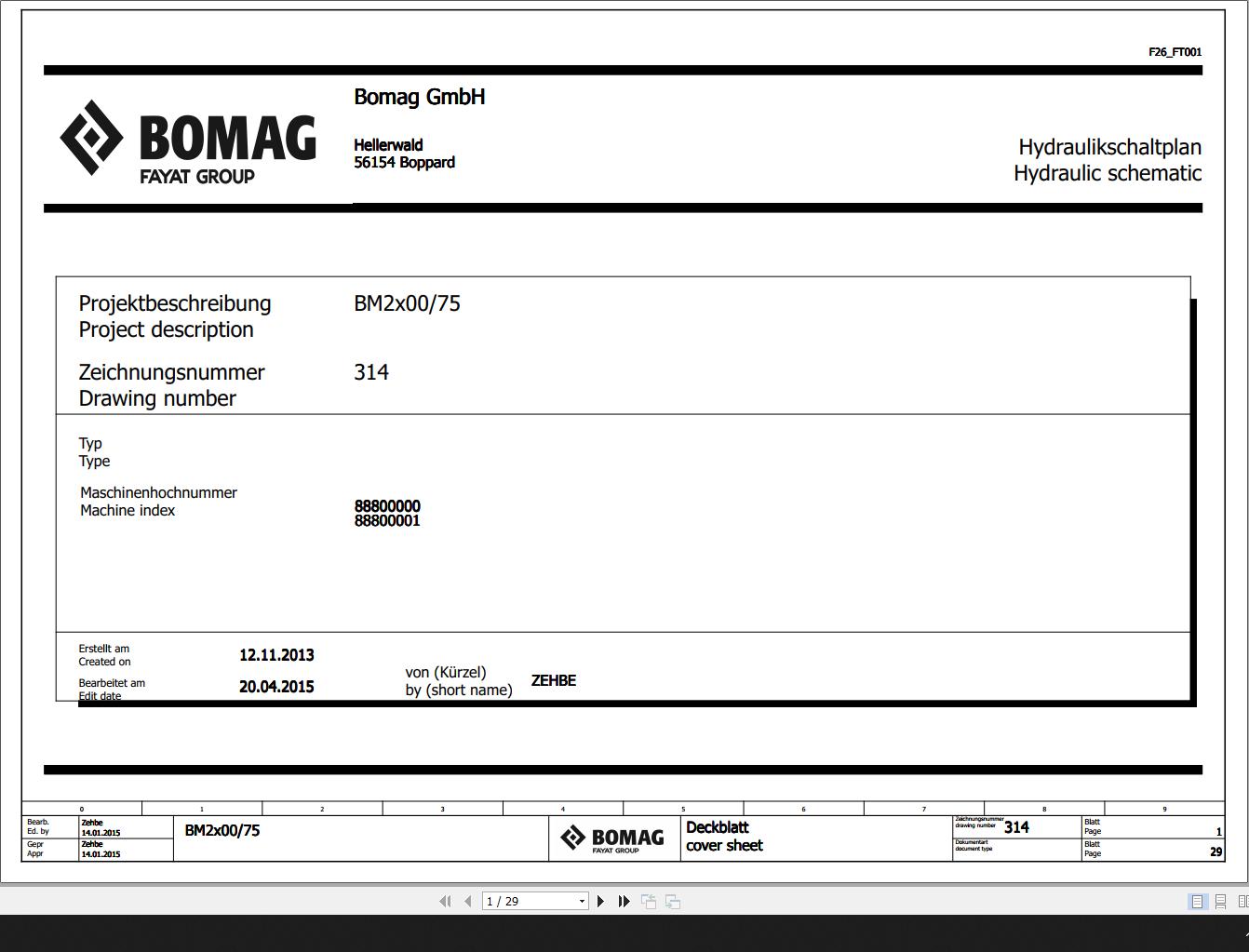Click machine index 88800000
Viewport: 1249px width, 952px height.
pos(386,507)
